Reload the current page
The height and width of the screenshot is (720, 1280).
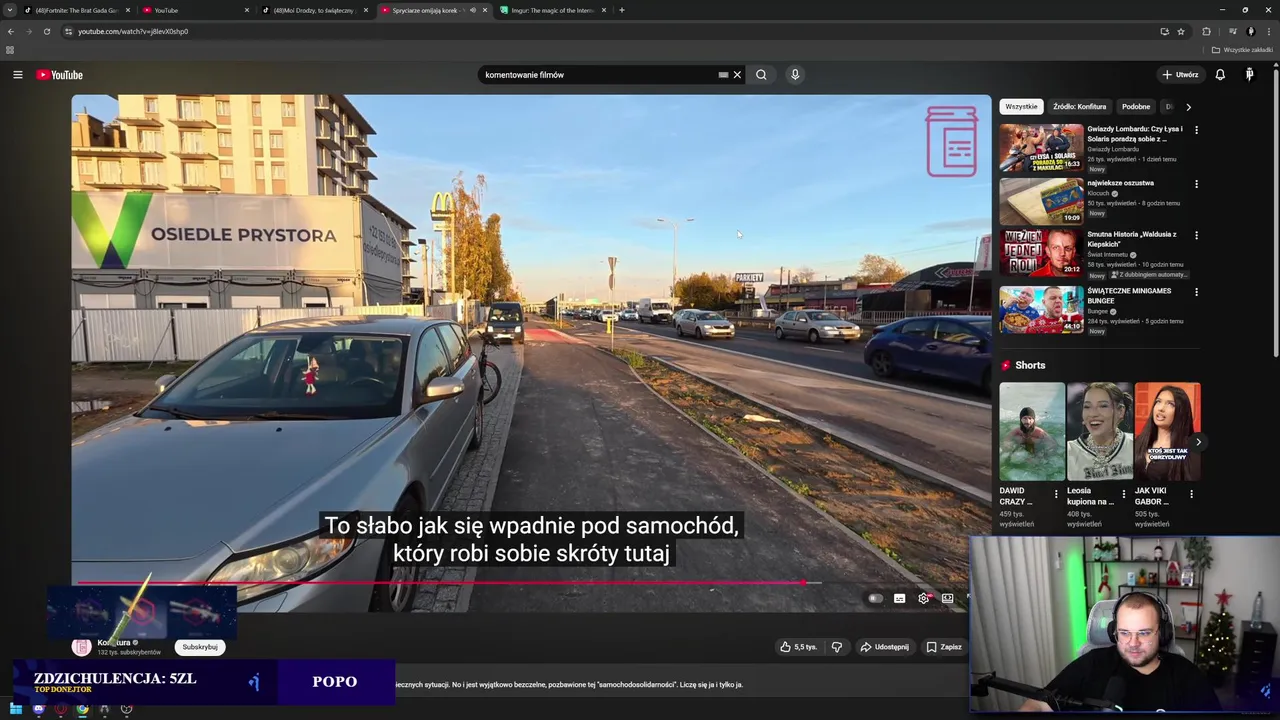pyautogui.click(x=46, y=31)
